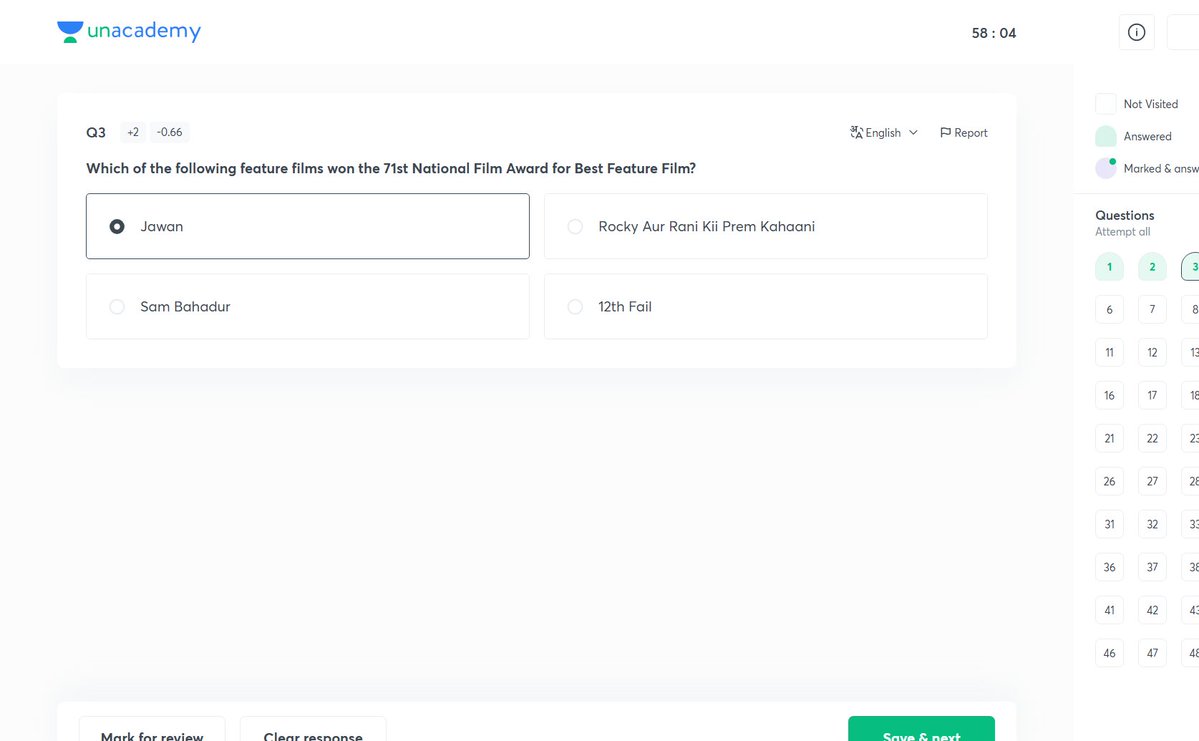Navigate to question 42
Image resolution: width=1199 pixels, height=741 pixels.
[x=1152, y=609]
